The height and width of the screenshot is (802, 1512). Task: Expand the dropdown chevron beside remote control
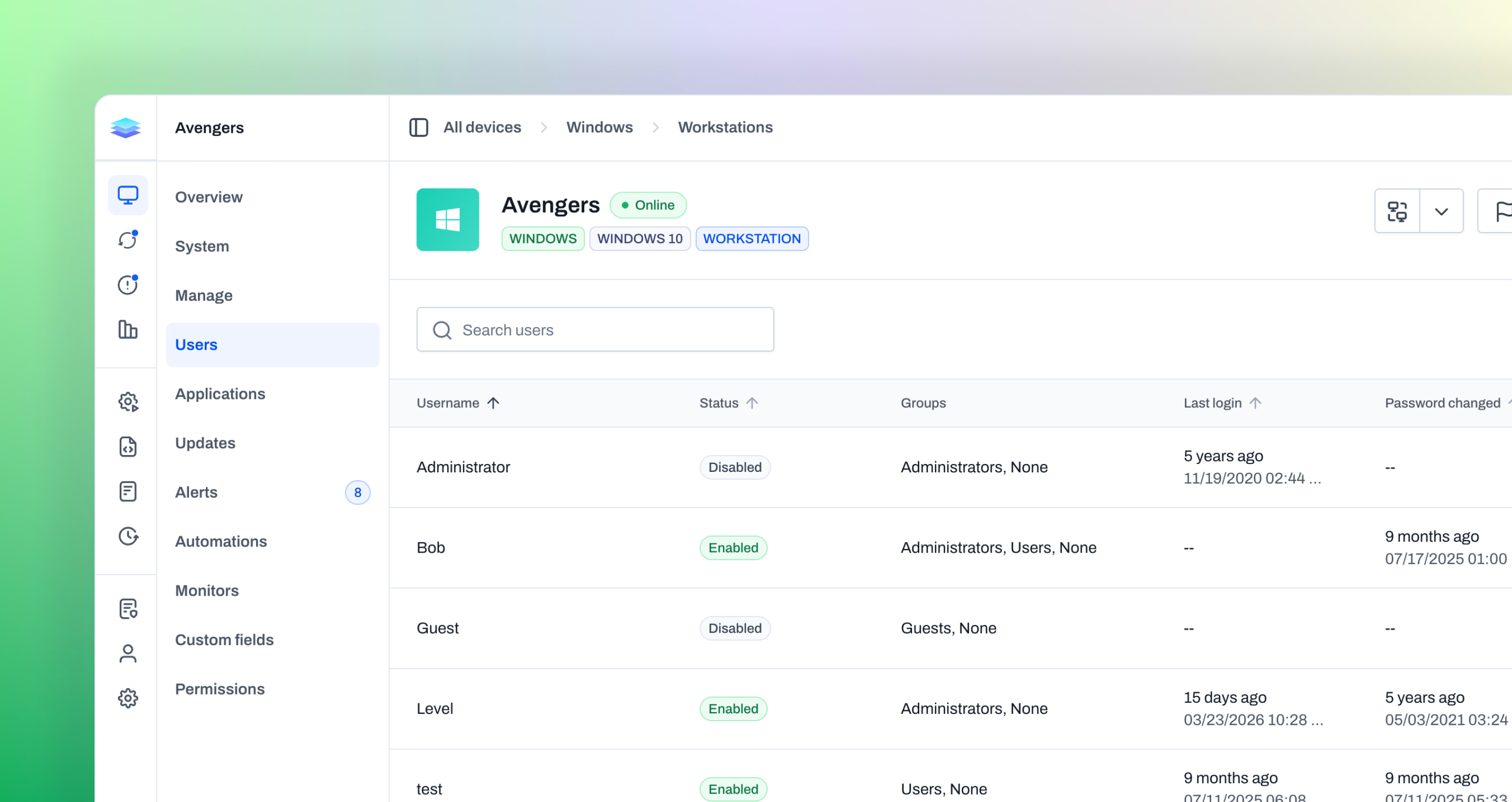1441,211
